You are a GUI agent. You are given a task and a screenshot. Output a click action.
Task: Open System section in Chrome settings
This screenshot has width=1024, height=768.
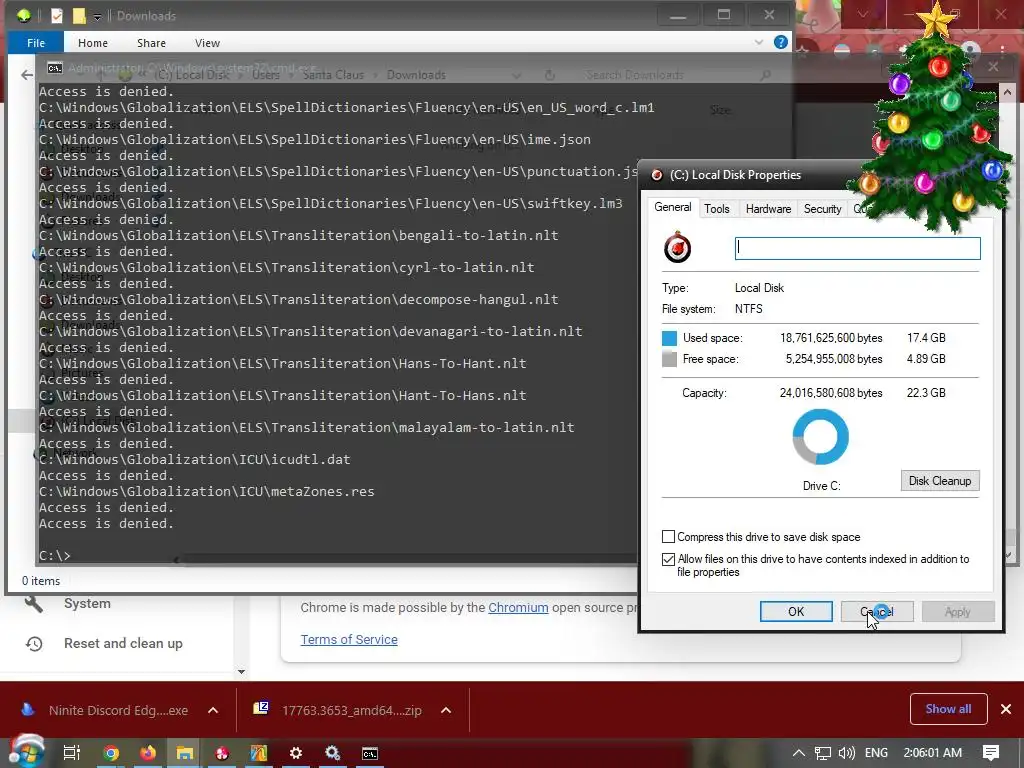click(x=87, y=603)
